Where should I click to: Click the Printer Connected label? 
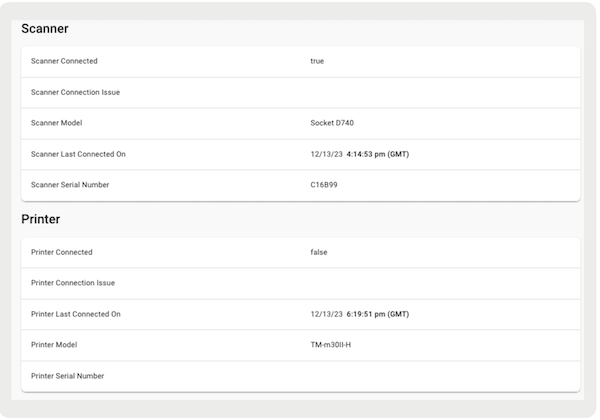coord(62,252)
